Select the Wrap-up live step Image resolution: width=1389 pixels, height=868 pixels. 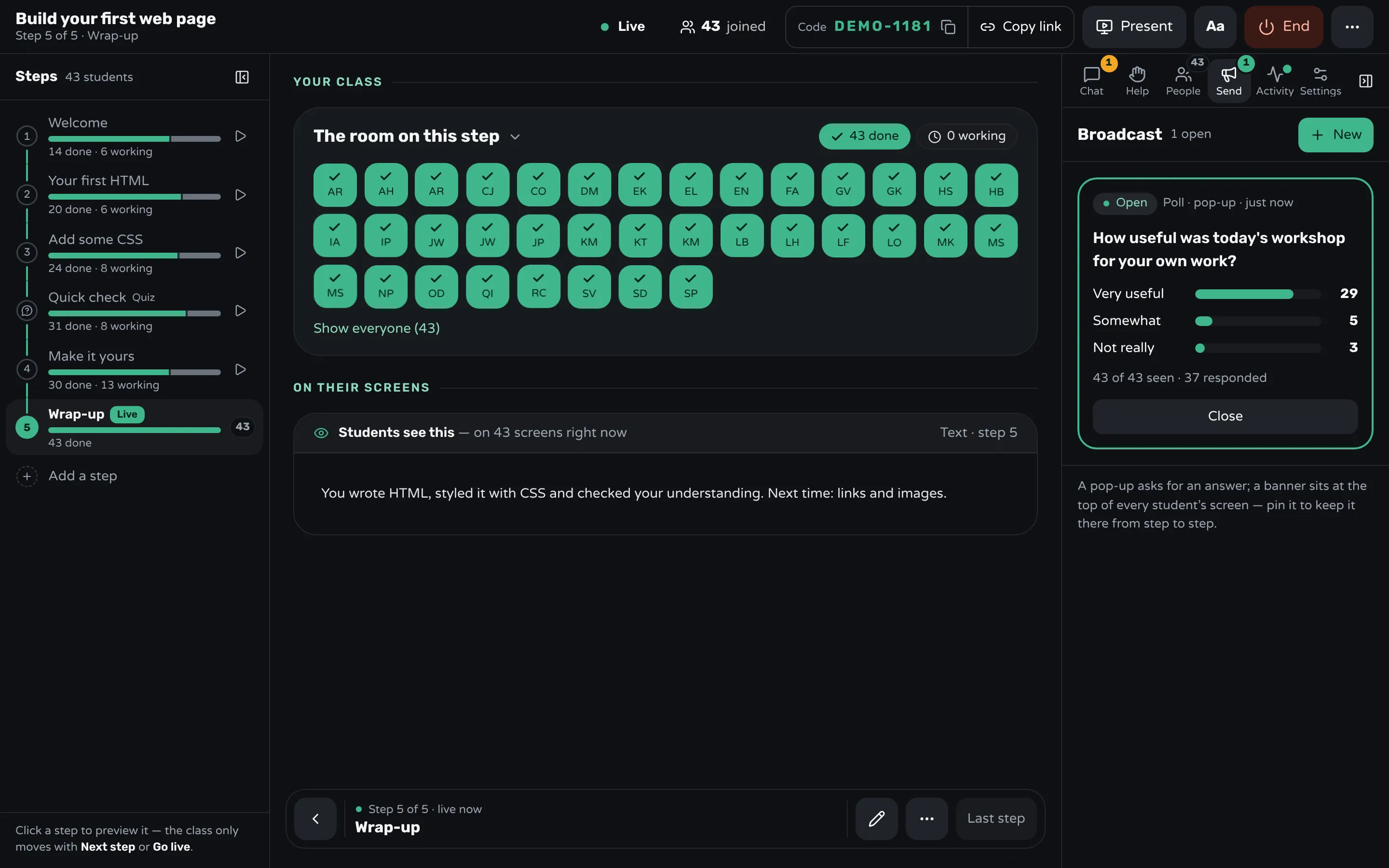pos(134,427)
